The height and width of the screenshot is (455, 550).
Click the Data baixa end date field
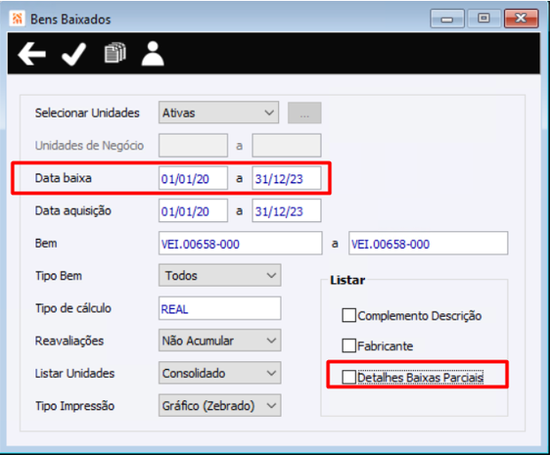pyautogui.click(x=286, y=178)
